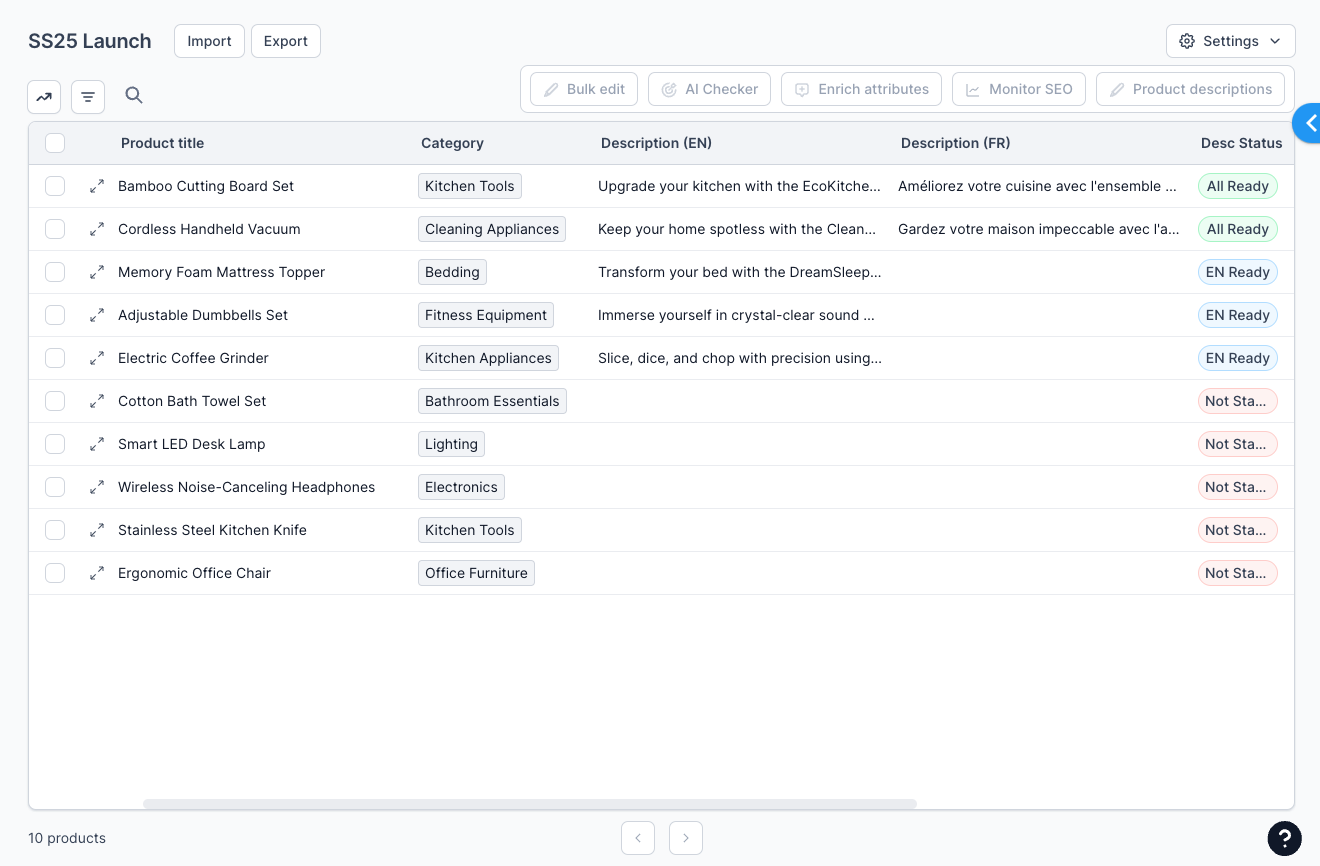
Task: Click Enrich attributes
Action: (x=862, y=89)
